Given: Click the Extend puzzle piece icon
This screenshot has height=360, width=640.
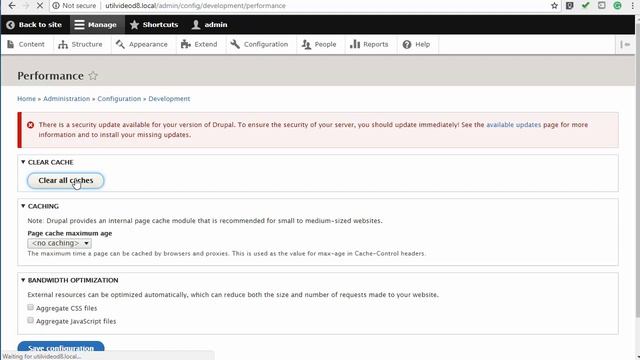Looking at the screenshot, I should click(x=186, y=44).
